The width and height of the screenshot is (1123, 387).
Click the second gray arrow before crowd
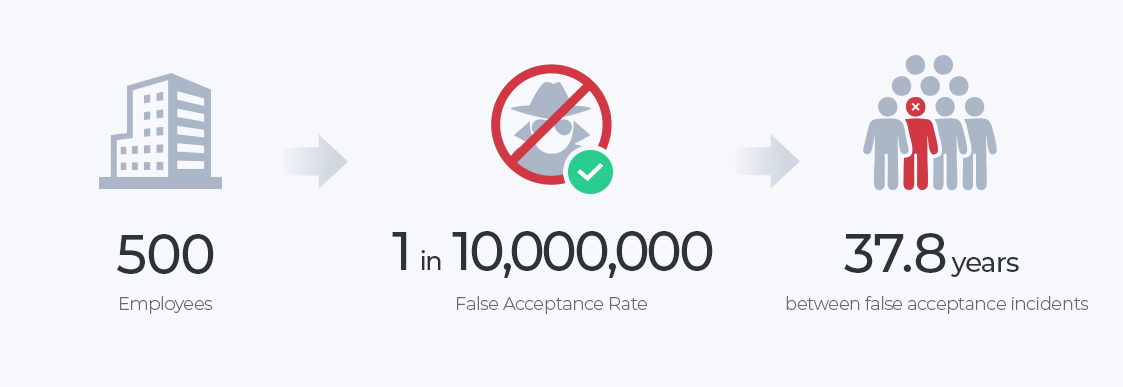[x=767, y=161]
